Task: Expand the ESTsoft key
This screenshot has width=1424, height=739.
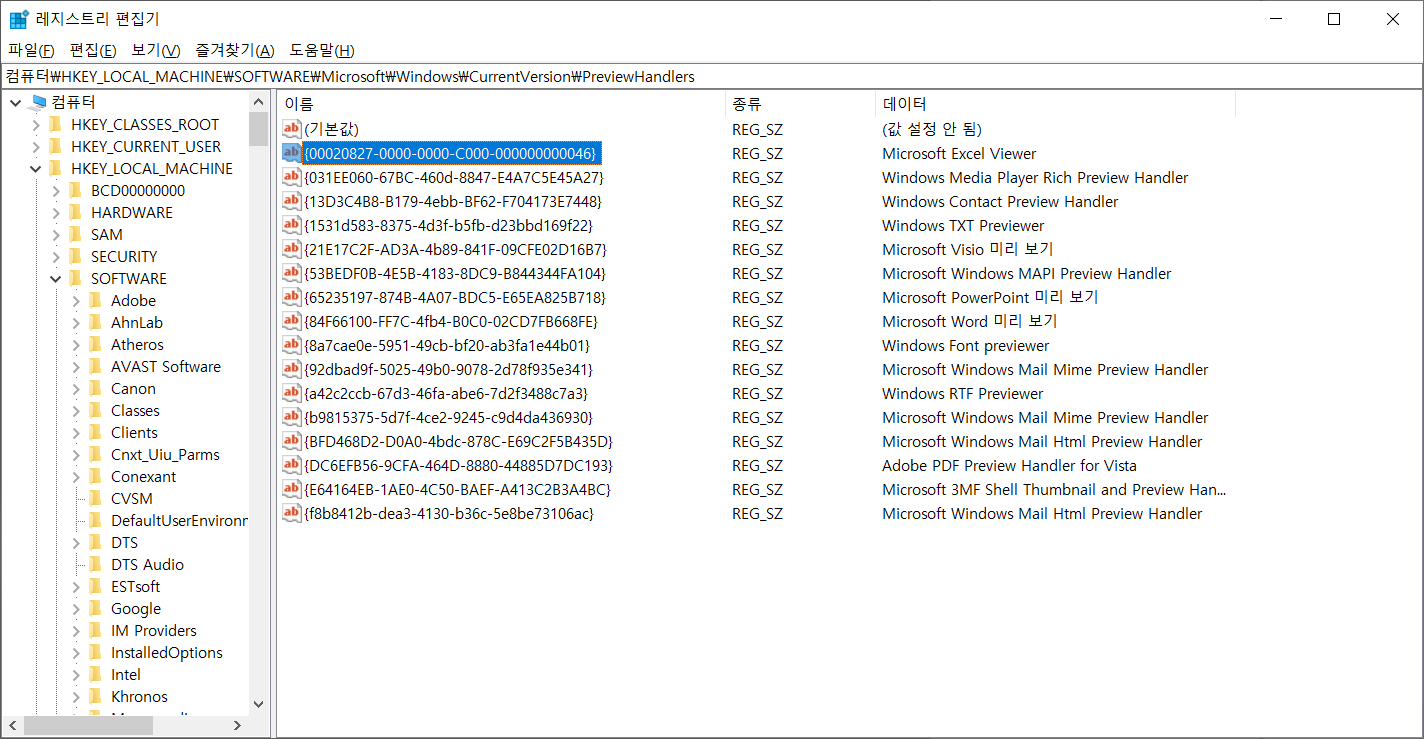Action: pyautogui.click(x=76, y=586)
